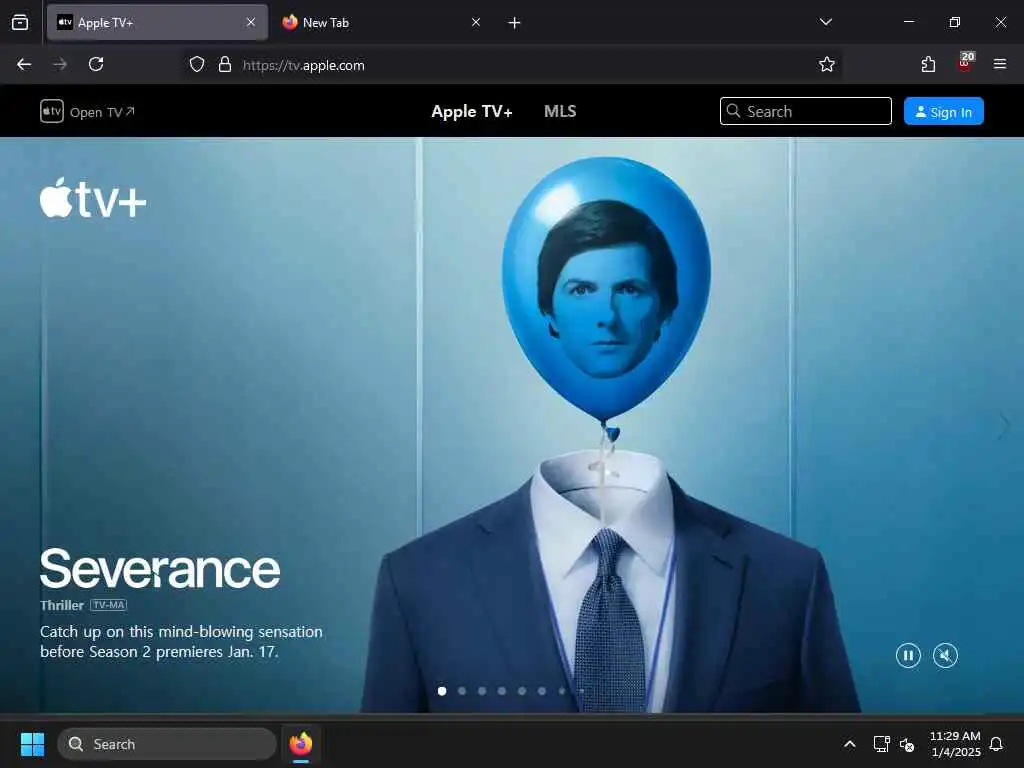
Task: Click the TV-MA rating badge
Action: click(108, 605)
